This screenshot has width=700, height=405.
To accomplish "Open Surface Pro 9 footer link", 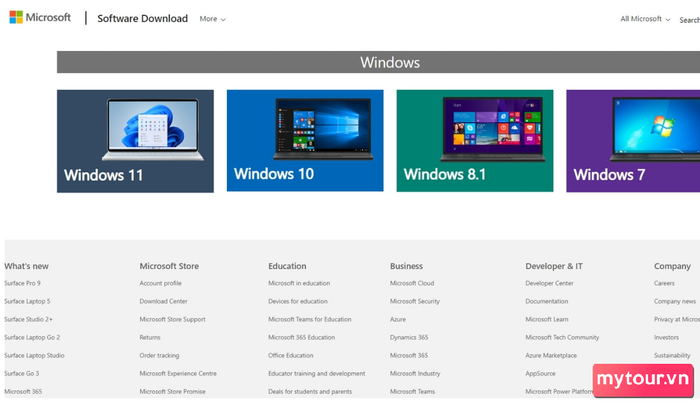I will click(x=22, y=283).
